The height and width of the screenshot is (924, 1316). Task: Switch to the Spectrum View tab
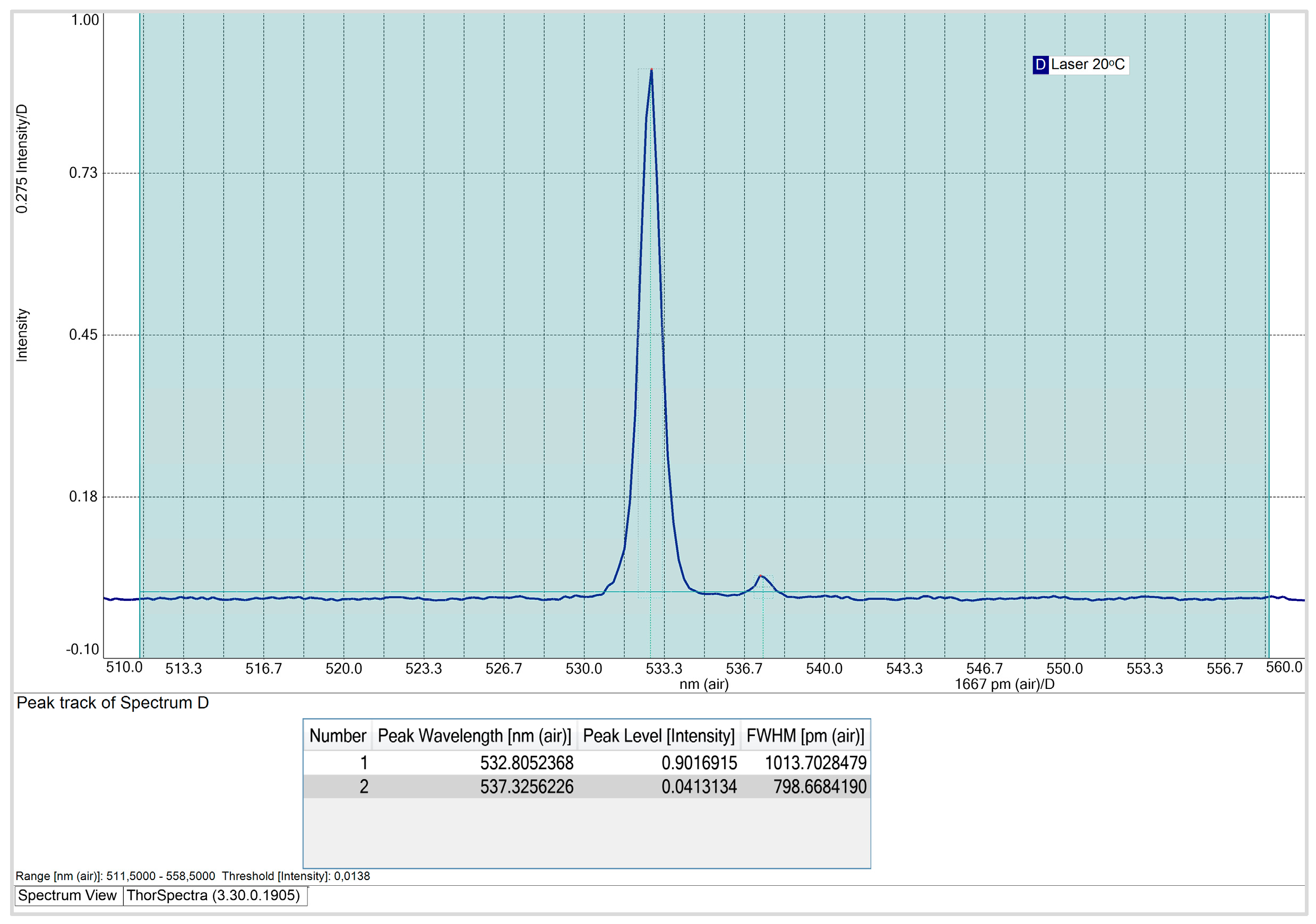click(67, 895)
